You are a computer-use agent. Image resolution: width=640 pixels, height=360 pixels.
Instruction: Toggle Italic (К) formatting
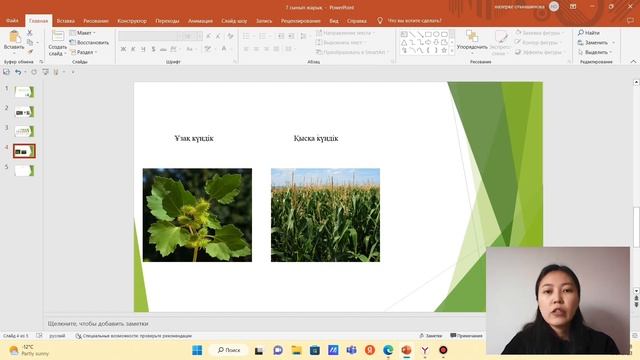point(133,49)
